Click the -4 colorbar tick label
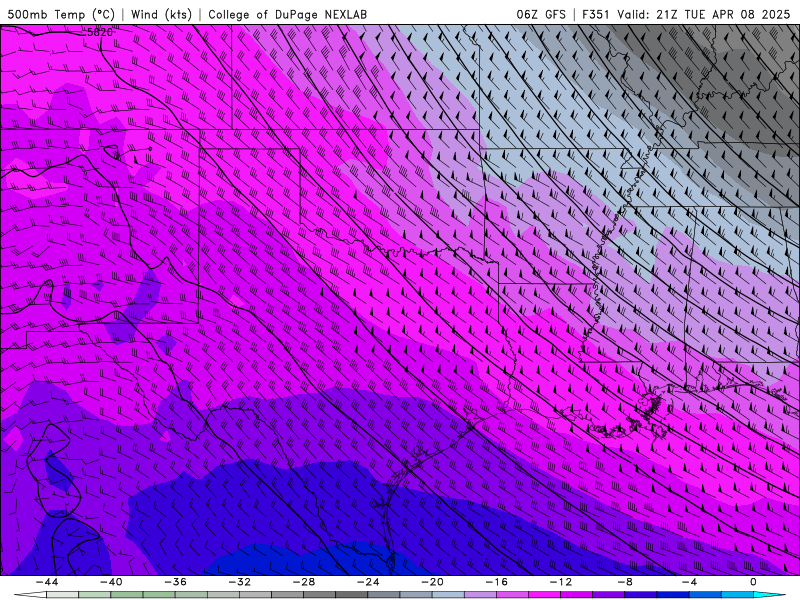Screen dimensions: 800x600 pos(689,582)
